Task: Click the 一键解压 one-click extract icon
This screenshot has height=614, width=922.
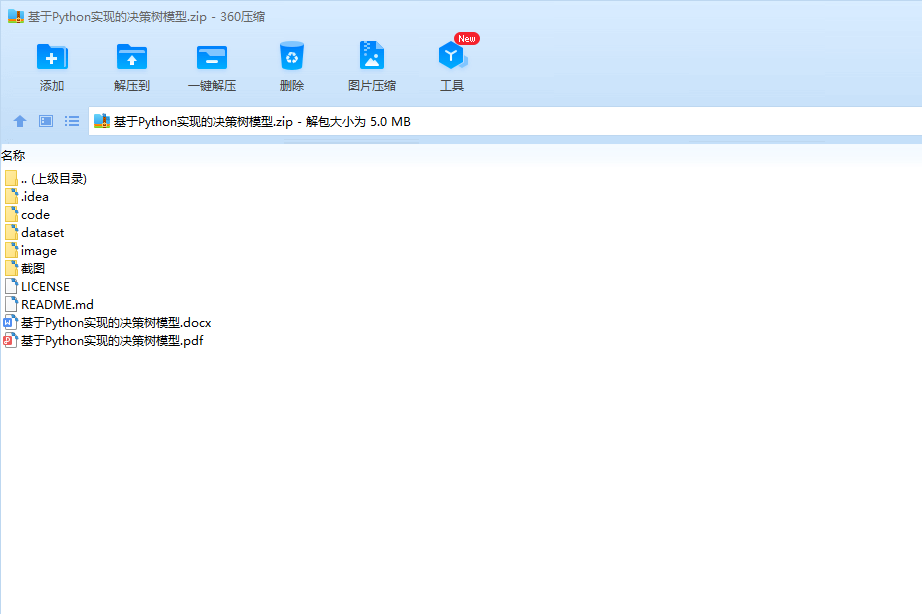Action: click(x=212, y=58)
